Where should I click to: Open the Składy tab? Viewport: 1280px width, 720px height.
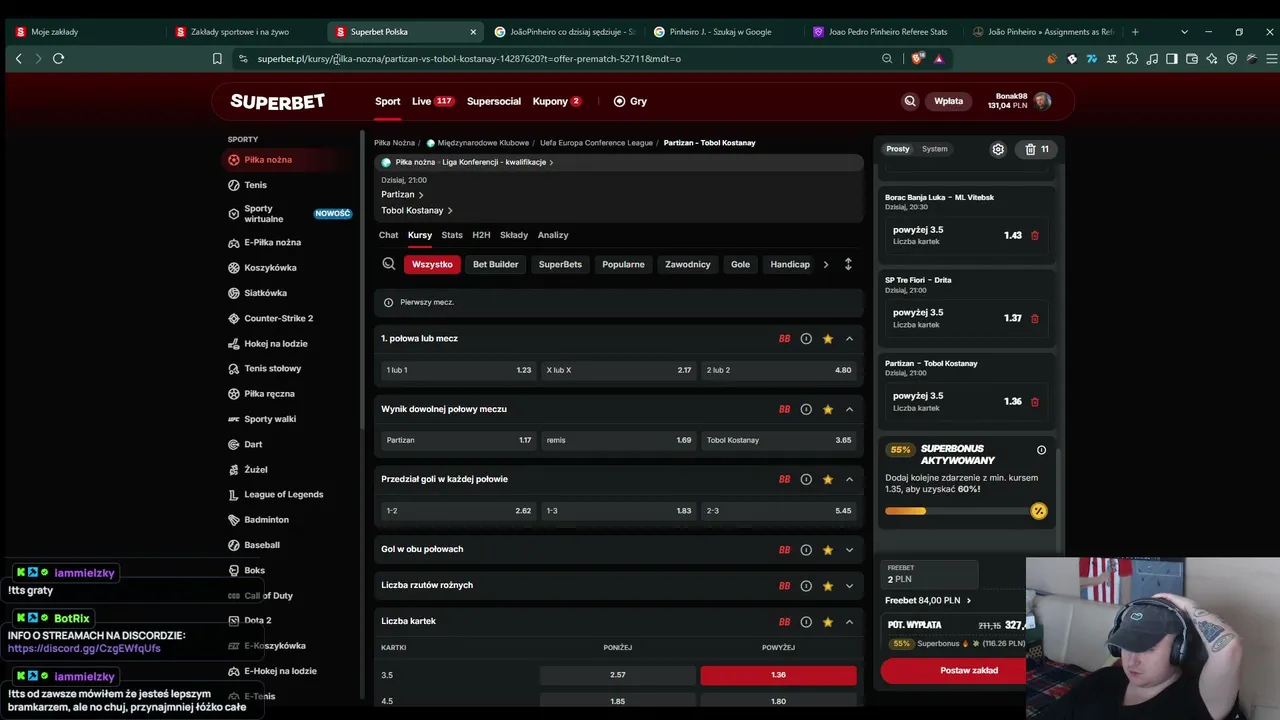514,235
